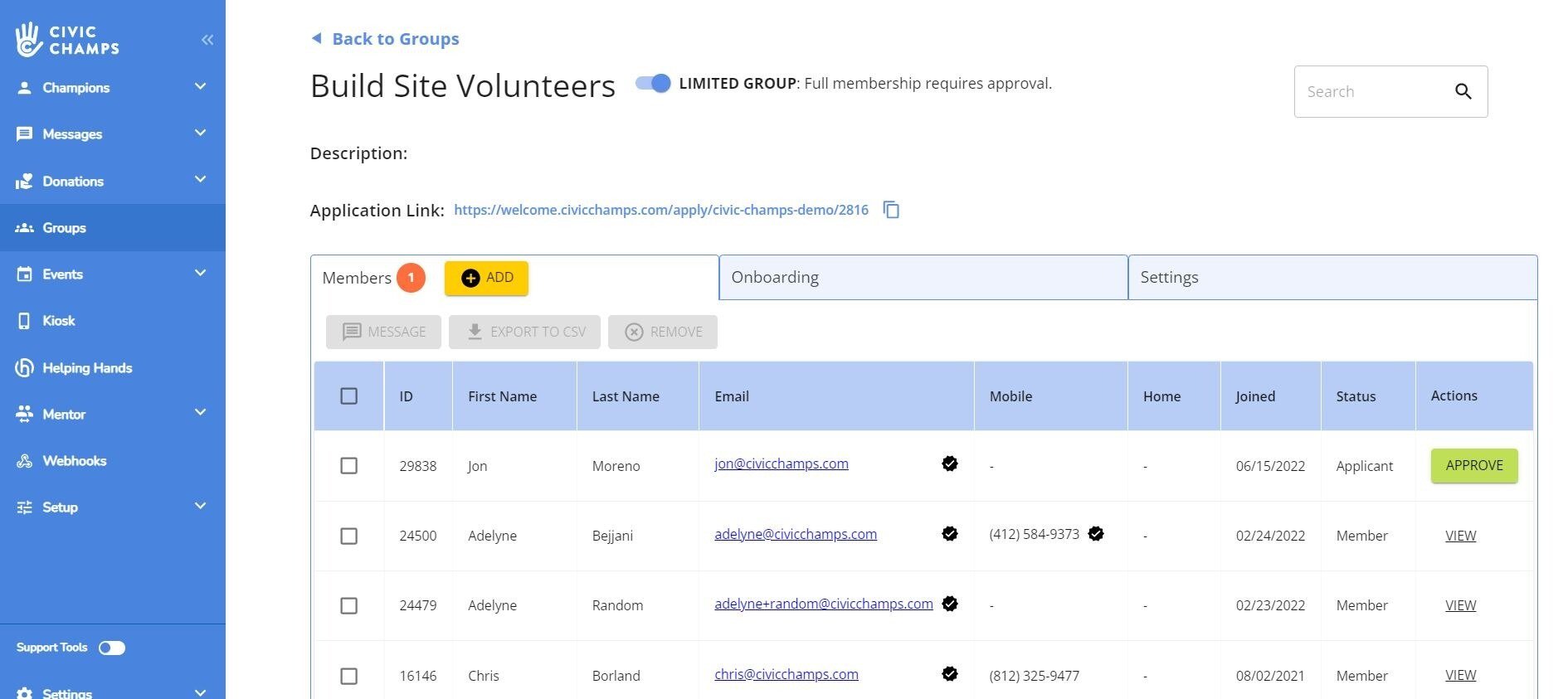Open Kiosk from the sidebar
Screen dimensions: 1568x699
(58, 321)
